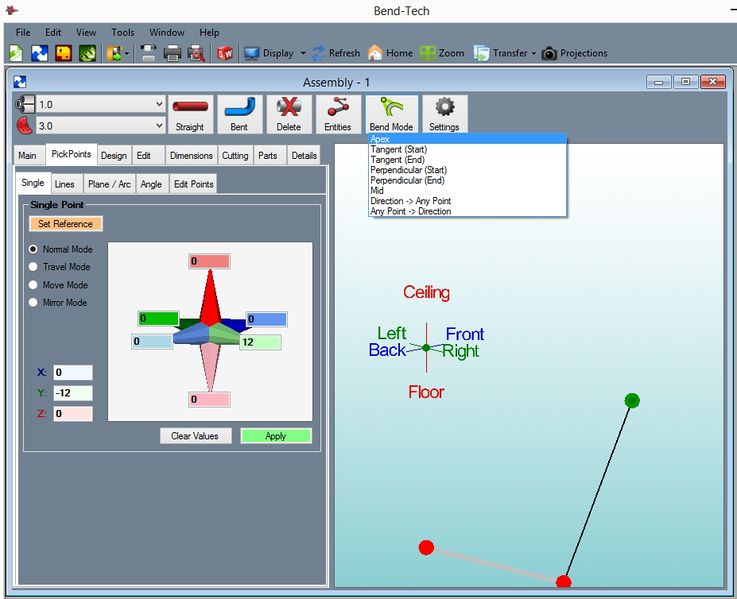Select Perpendicular (Start) bend mode
The height and width of the screenshot is (599, 737).
467,170
